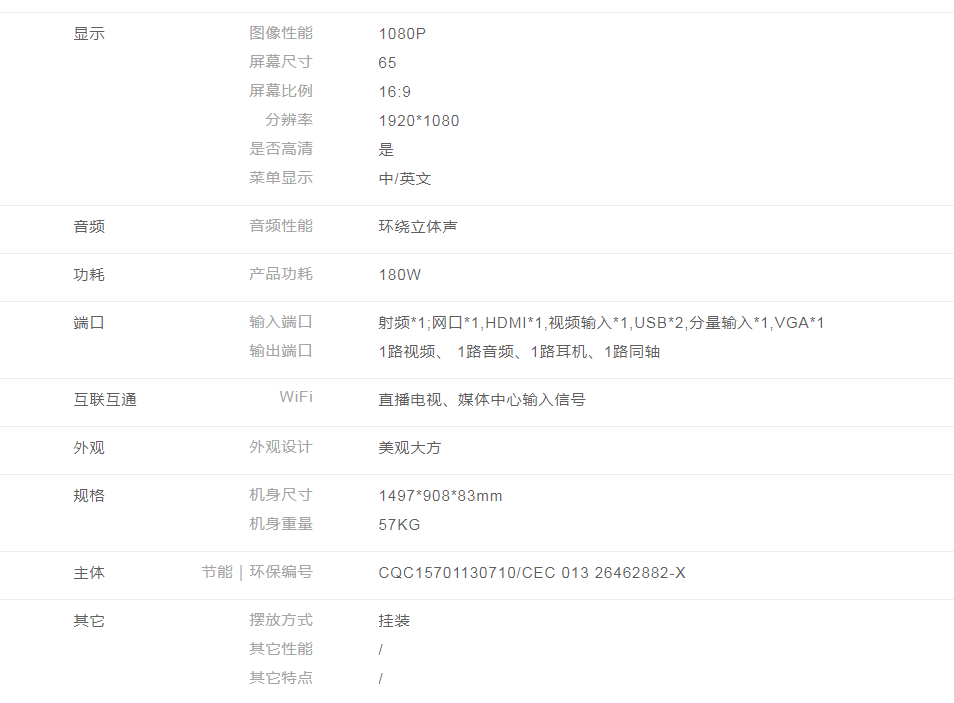This screenshot has width=954, height=703.
Task: Select the 16:9 screen ratio value
Action: [394, 92]
